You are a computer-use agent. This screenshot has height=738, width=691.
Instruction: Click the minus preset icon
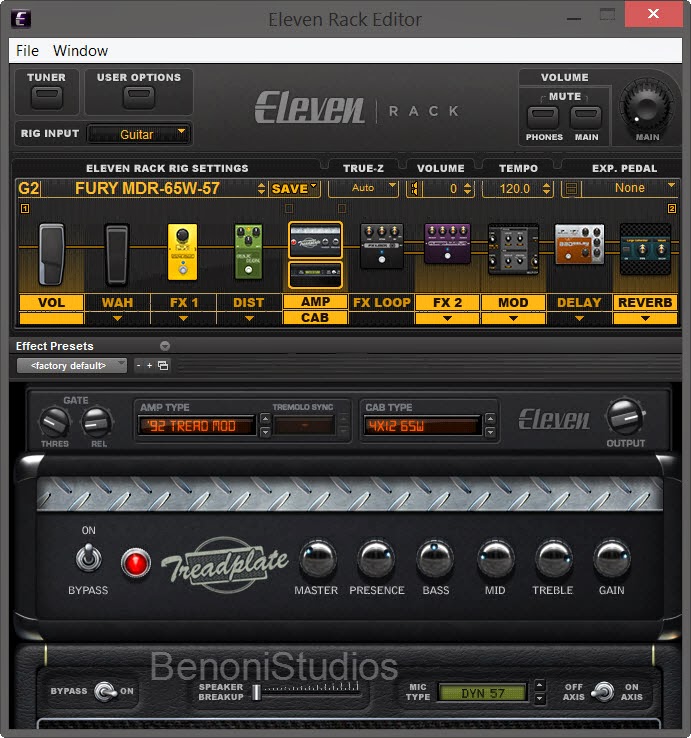tap(138, 365)
